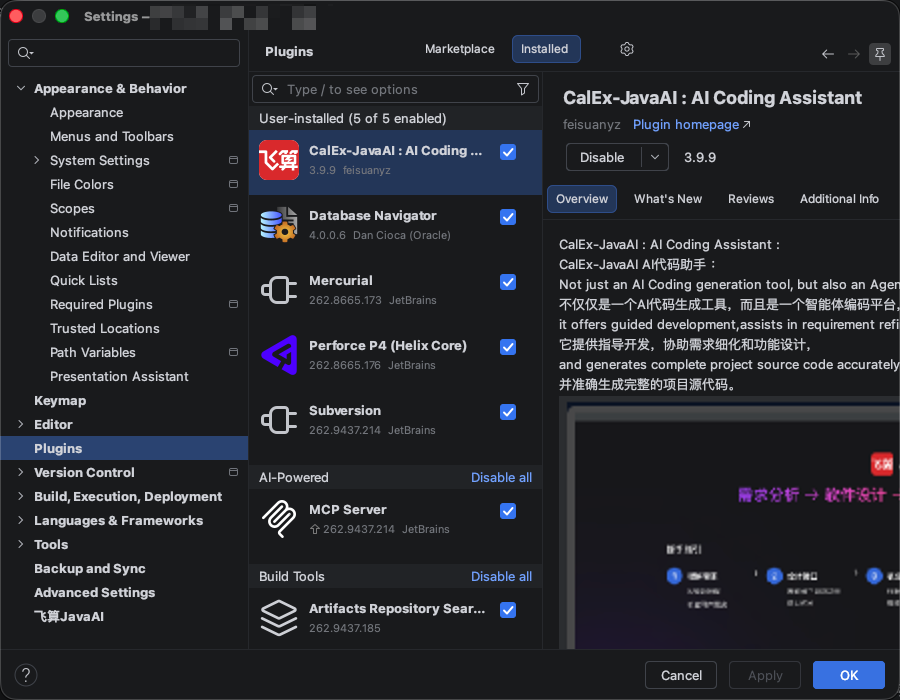
Task: Click the Disable plugin button
Action: tap(603, 157)
